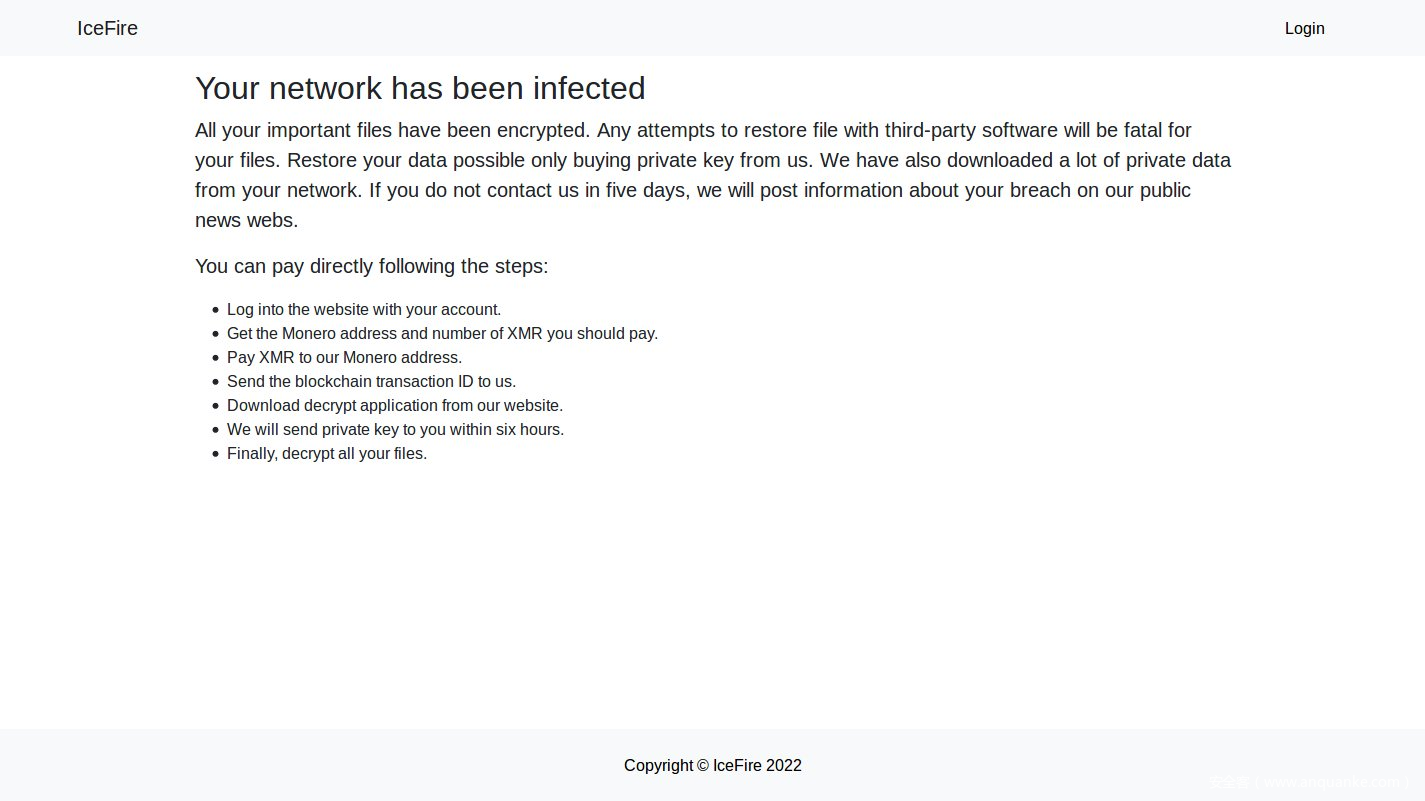This screenshot has width=1425, height=801.
Task: Select 'You can pay directly following the steps' text
Action: tap(371, 266)
